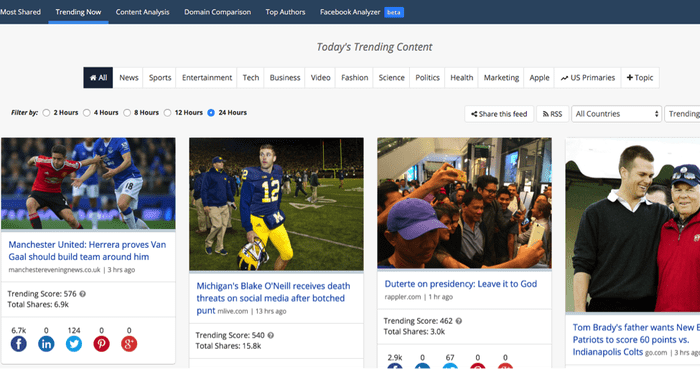Open the US Primaries topic
Viewport: 700px width, 369px height.
tap(588, 78)
